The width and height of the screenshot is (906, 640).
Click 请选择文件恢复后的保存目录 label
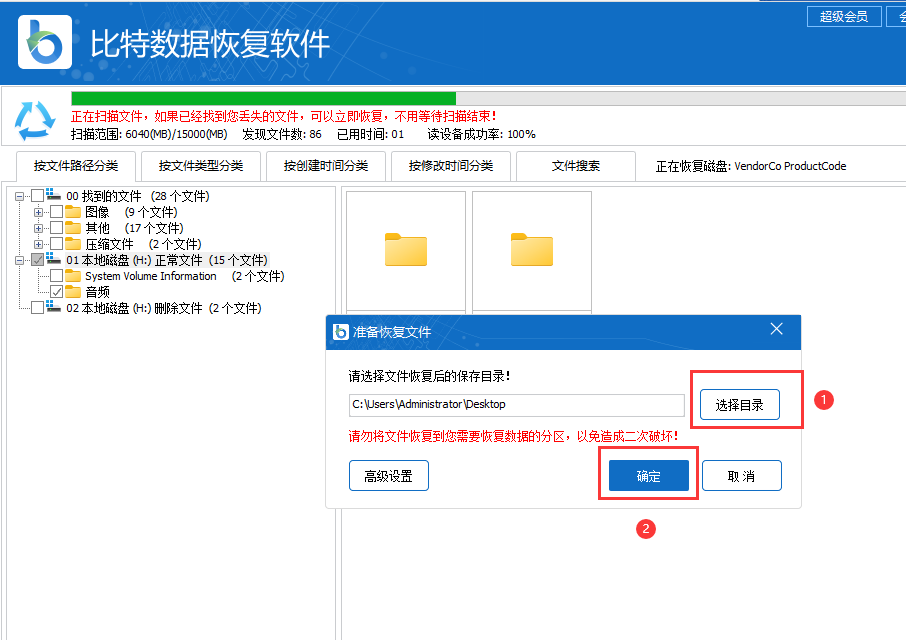(429, 376)
